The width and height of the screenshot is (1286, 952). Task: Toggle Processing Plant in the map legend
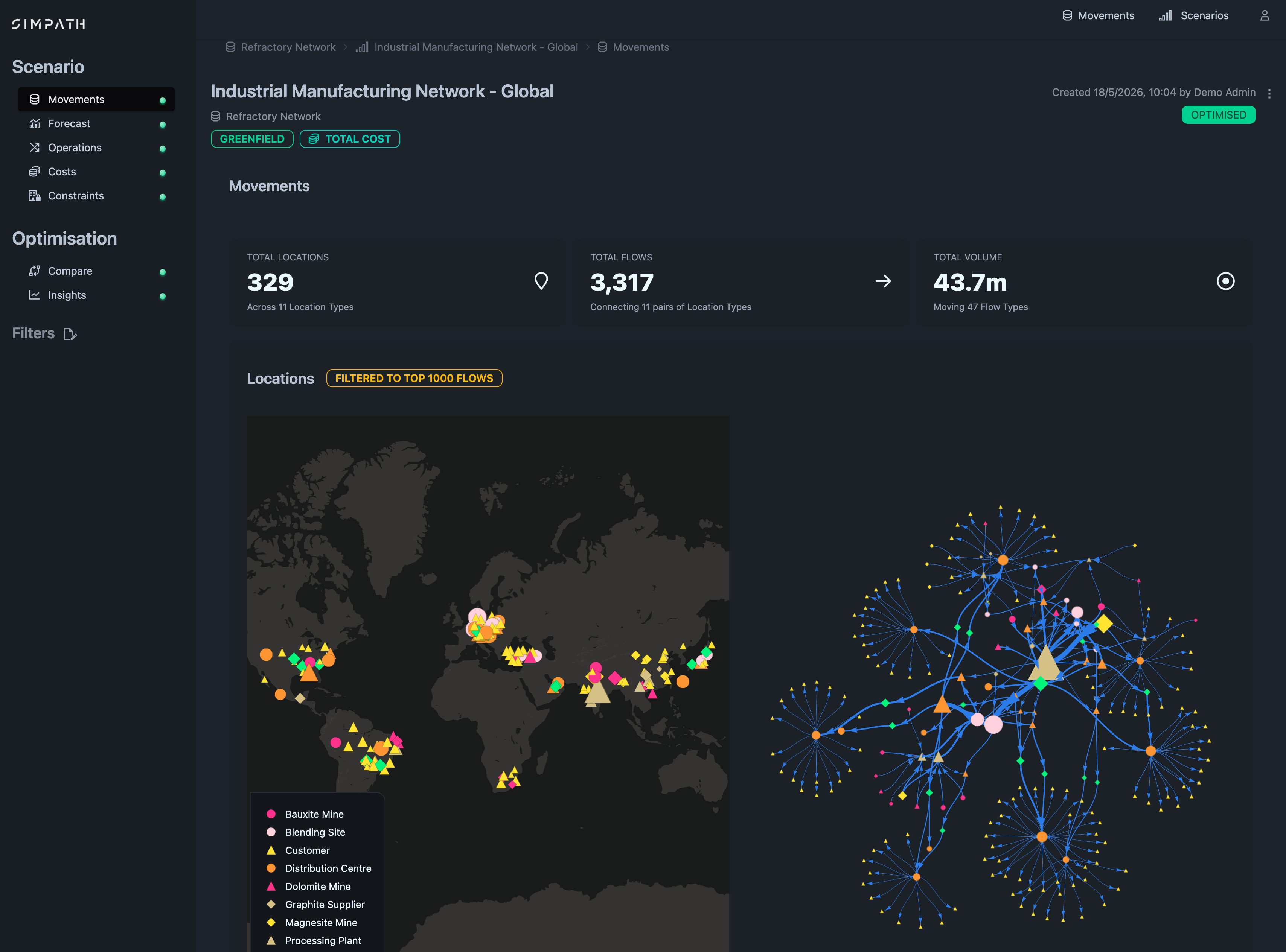pyautogui.click(x=314, y=940)
